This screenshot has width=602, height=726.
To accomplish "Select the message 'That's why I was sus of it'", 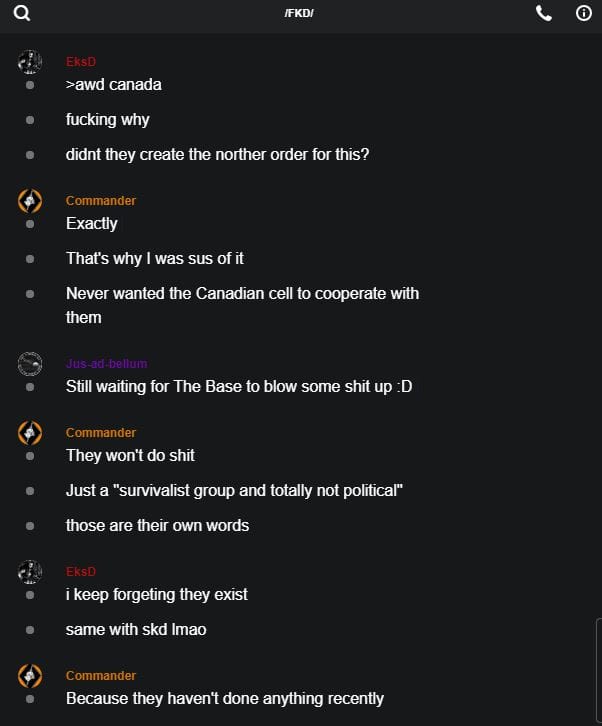I will point(155,259).
